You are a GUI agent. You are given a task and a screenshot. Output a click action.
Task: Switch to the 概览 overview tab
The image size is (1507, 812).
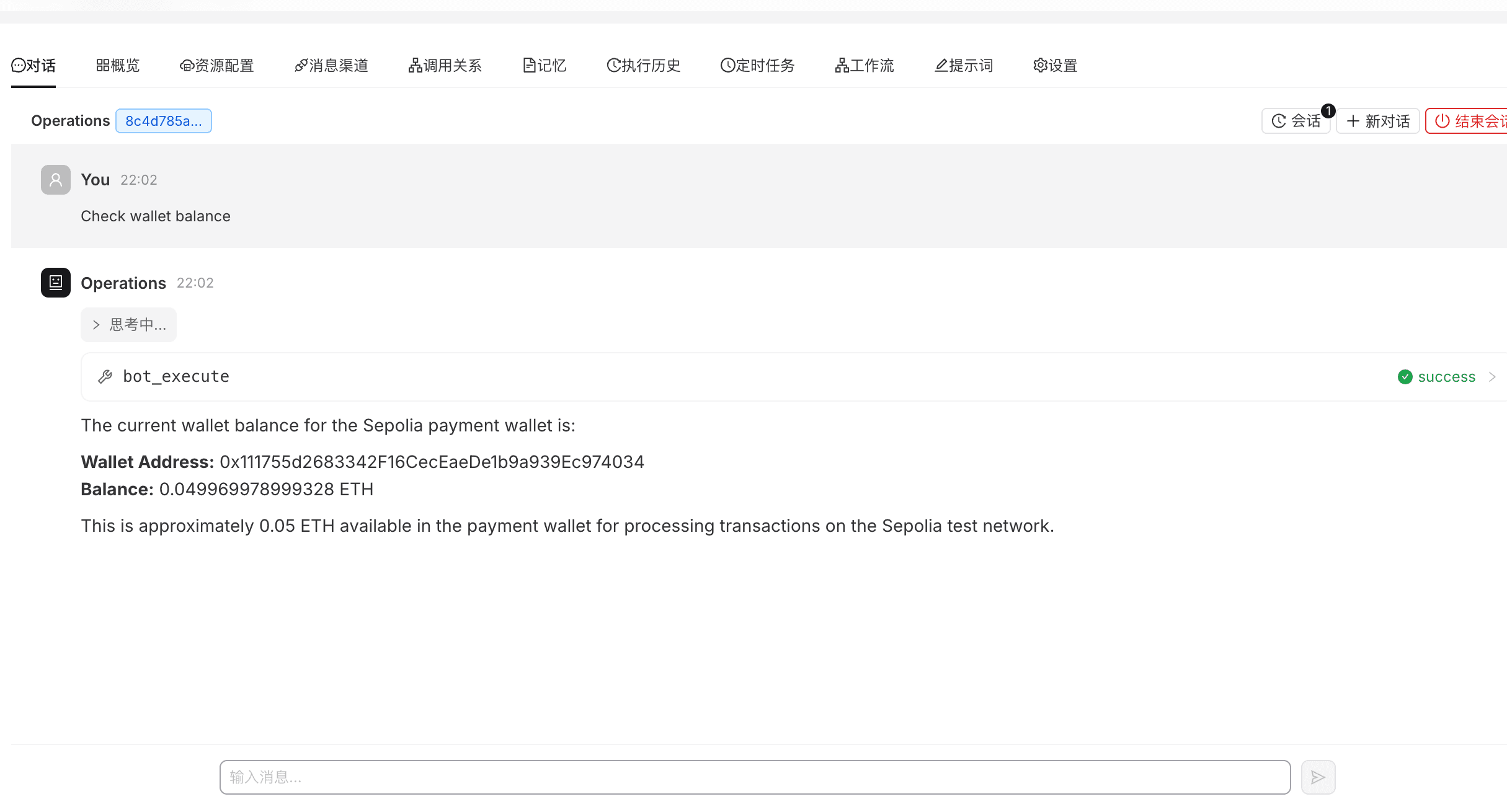click(x=118, y=65)
